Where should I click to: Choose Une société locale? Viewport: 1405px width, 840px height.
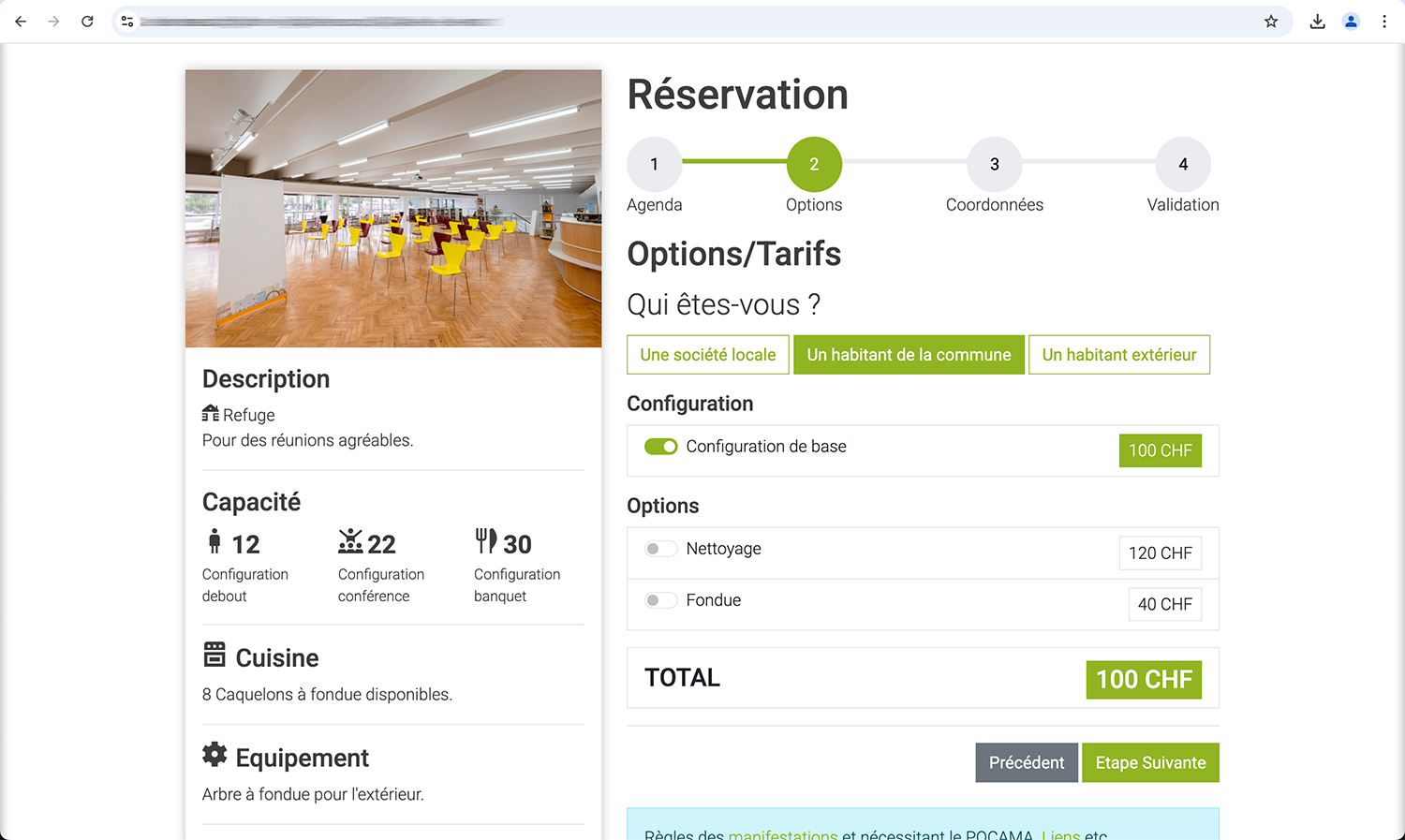click(x=707, y=355)
